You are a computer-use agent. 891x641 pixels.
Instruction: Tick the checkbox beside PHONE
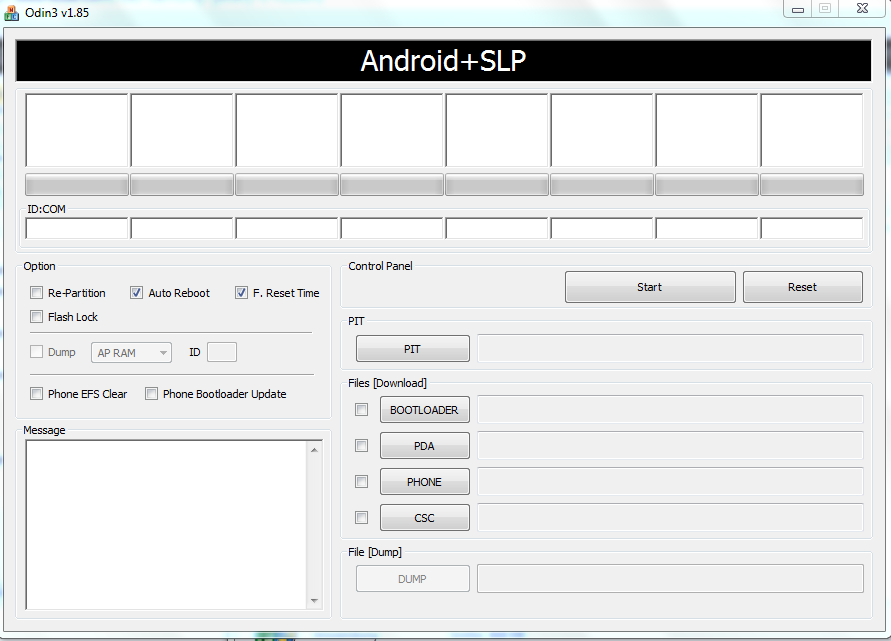pos(361,481)
